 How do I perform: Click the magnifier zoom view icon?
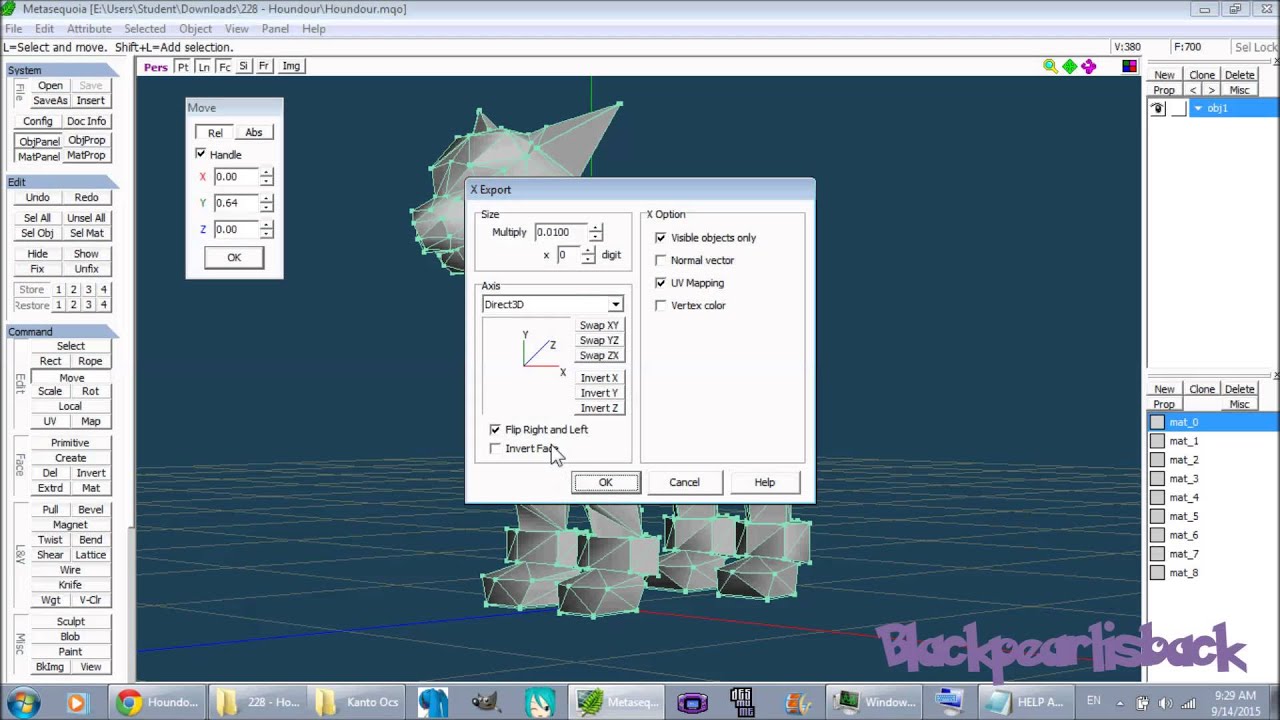click(1050, 66)
